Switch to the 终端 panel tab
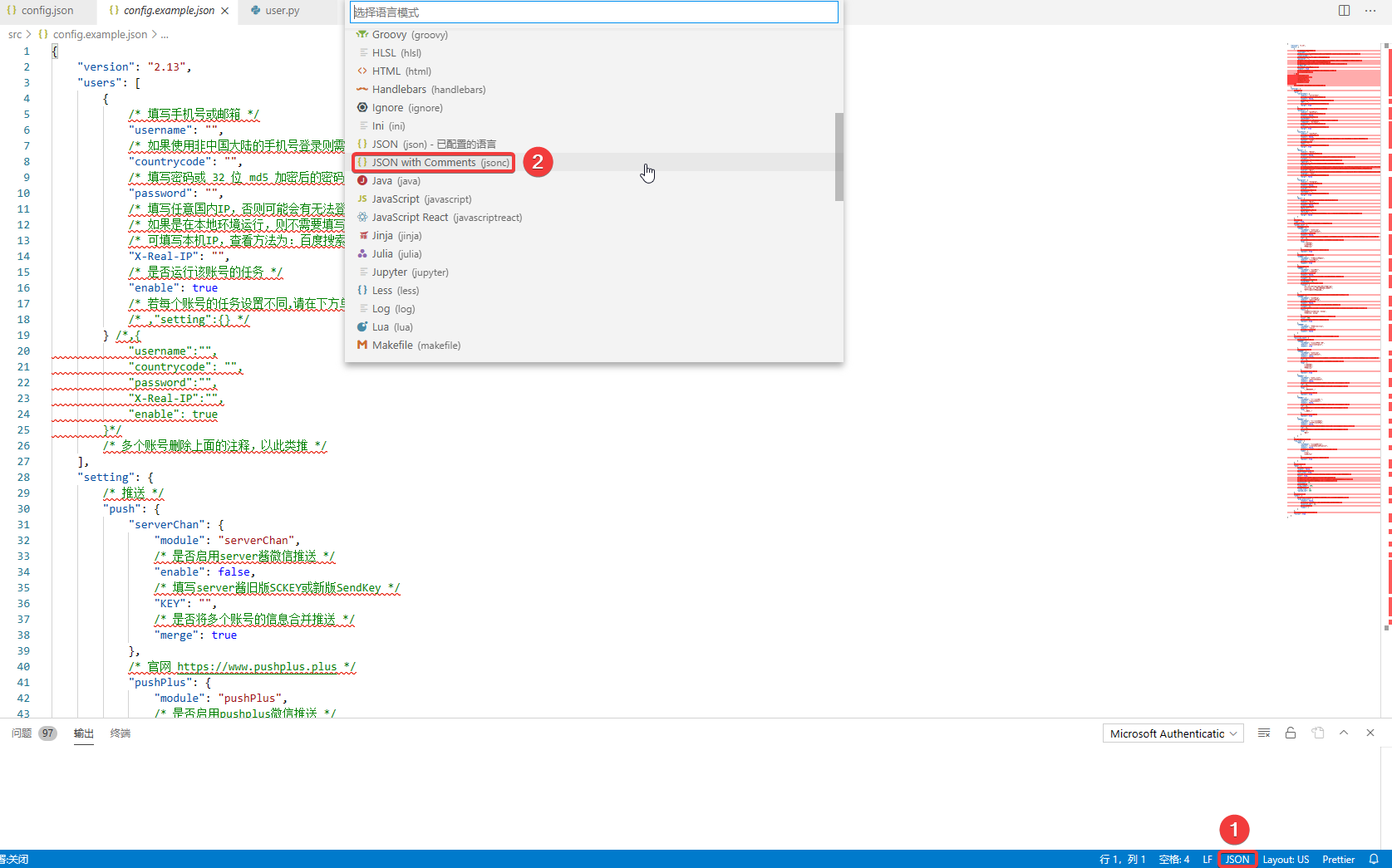This screenshot has width=1392, height=868. pos(119,733)
